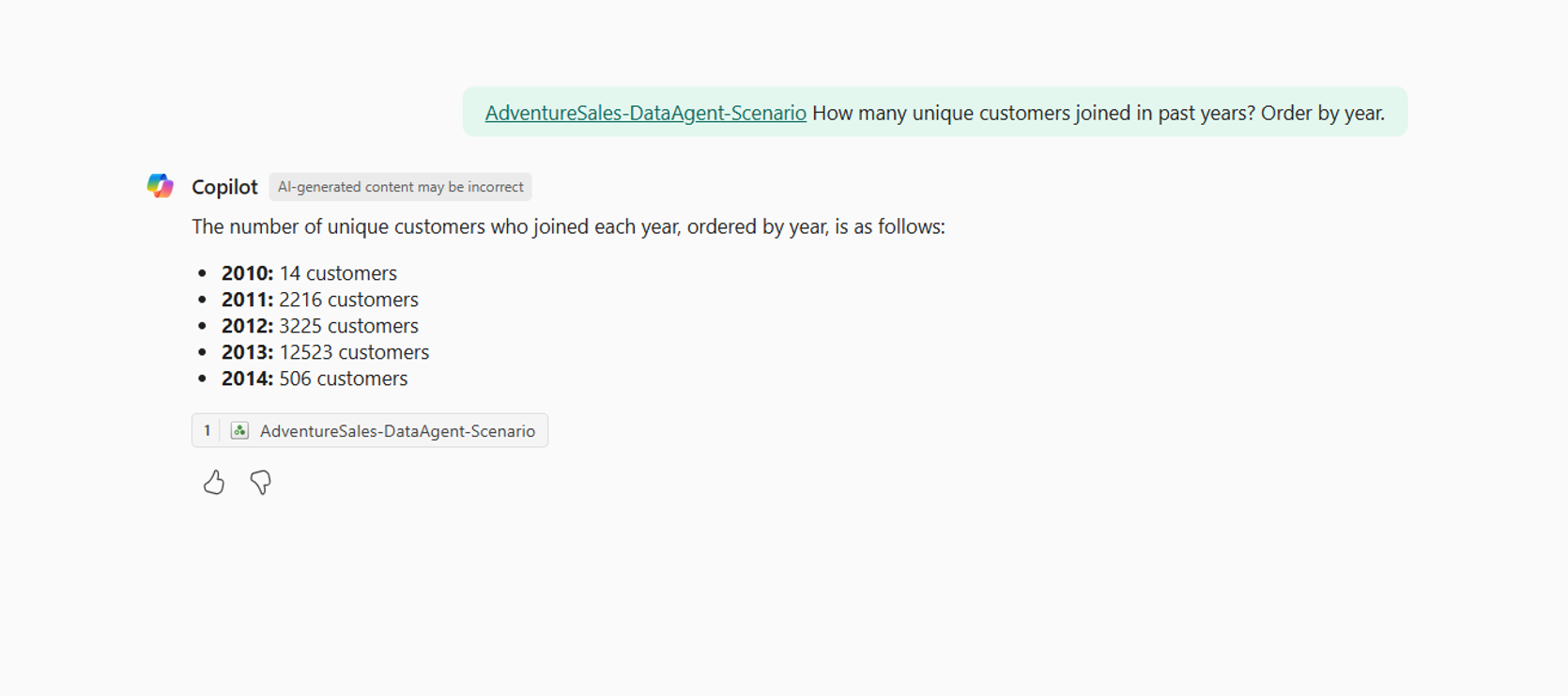Give the Copilot response a thumbs up
The image size is (1568, 696).
click(x=214, y=482)
